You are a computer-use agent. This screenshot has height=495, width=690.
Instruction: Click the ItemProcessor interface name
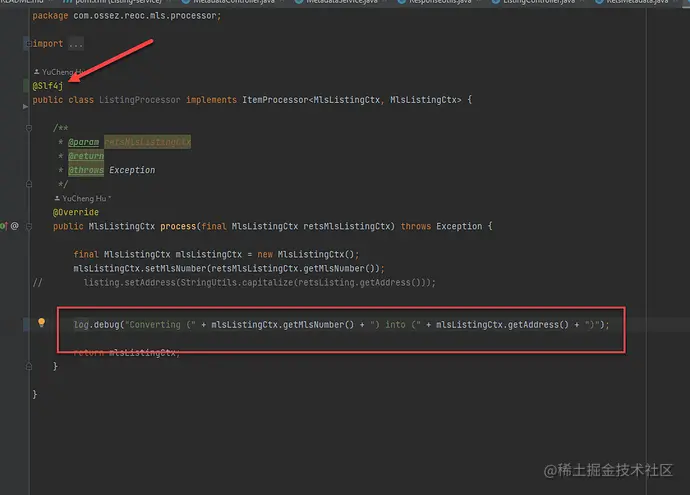coord(275,100)
